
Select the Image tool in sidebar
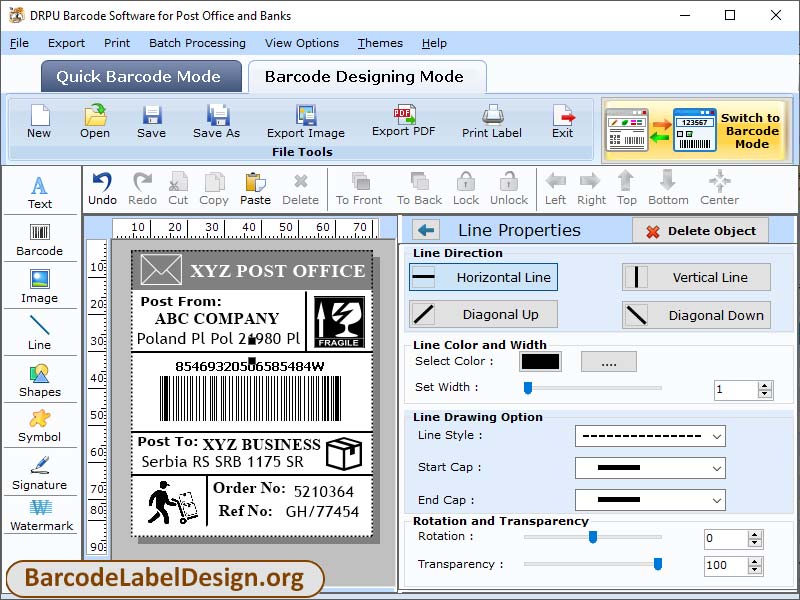40,287
